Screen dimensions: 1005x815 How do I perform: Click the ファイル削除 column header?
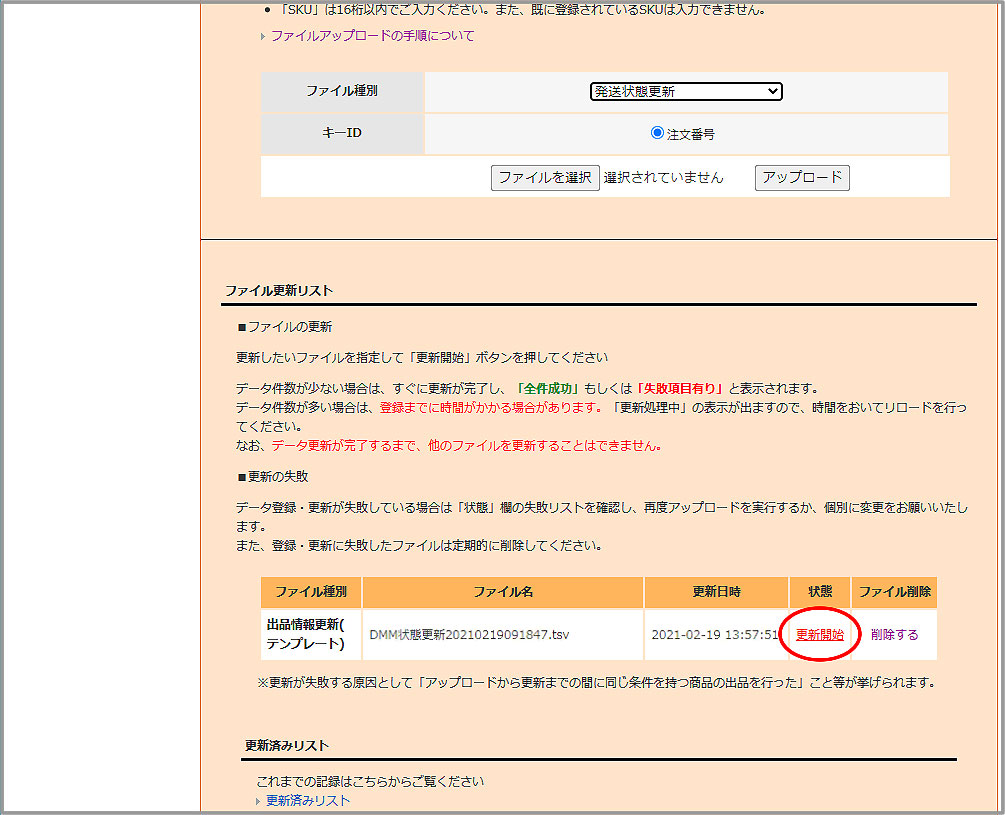pyautogui.click(x=894, y=592)
